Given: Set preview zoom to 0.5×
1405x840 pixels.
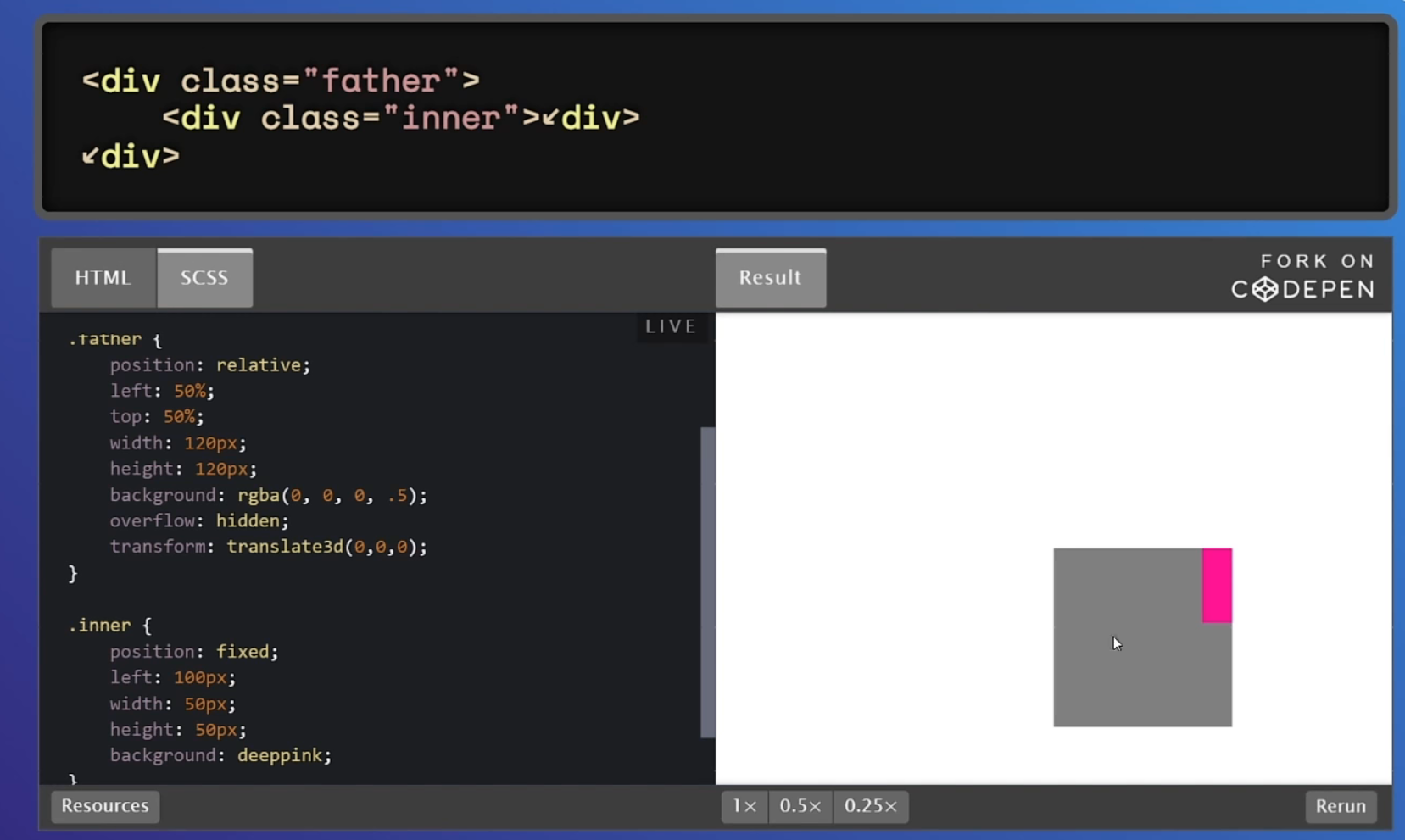Looking at the screenshot, I should tap(800, 806).
